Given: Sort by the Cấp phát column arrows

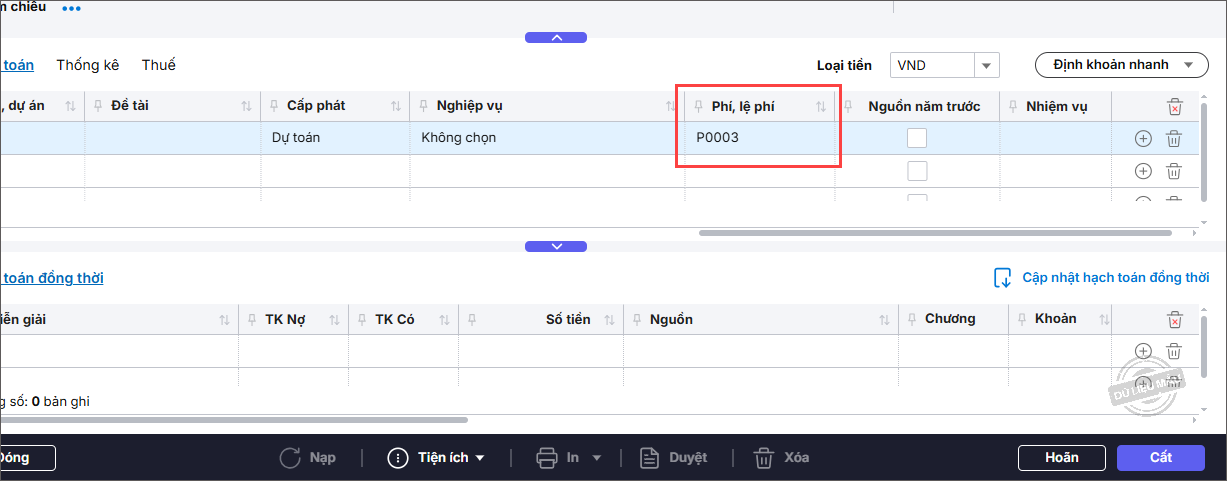Looking at the screenshot, I should (396, 106).
